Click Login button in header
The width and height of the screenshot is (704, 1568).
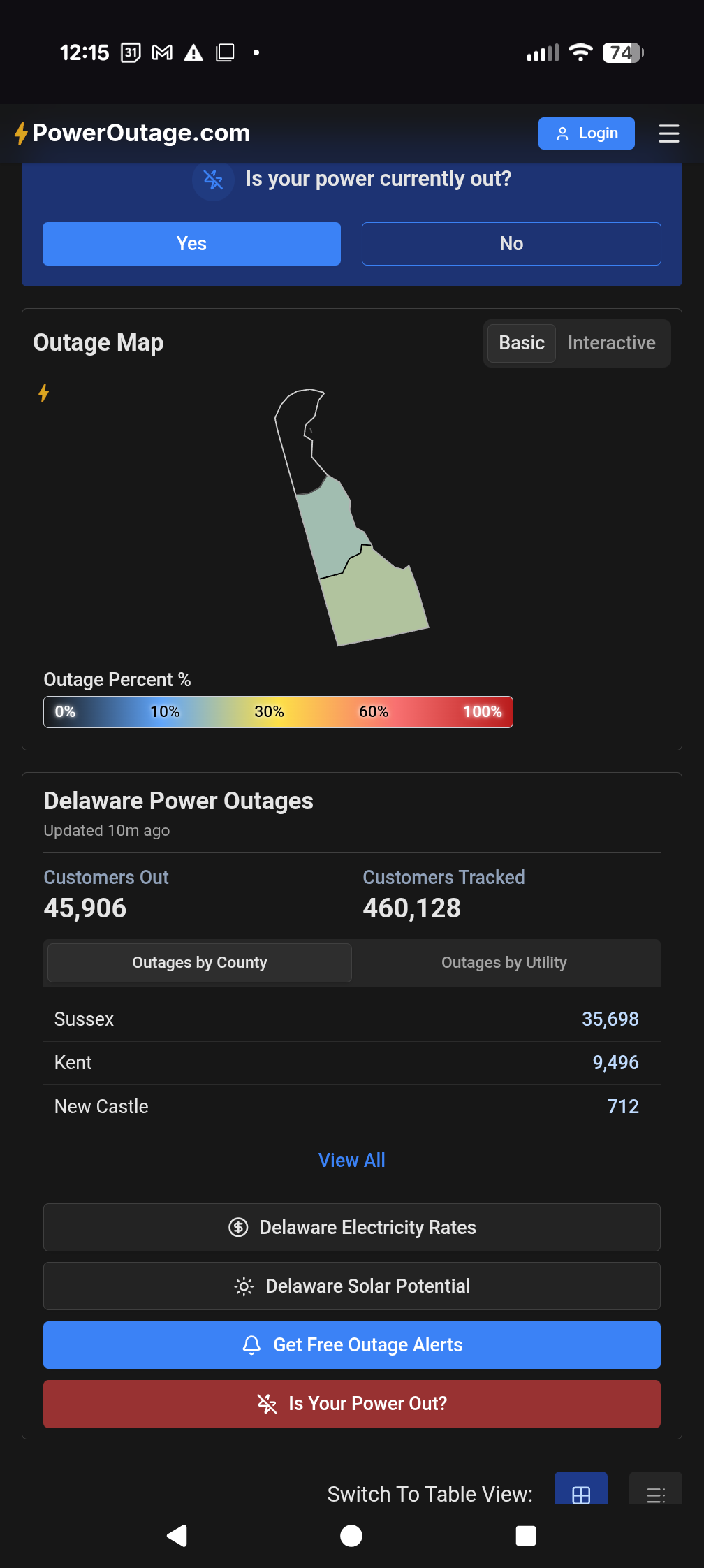point(586,133)
